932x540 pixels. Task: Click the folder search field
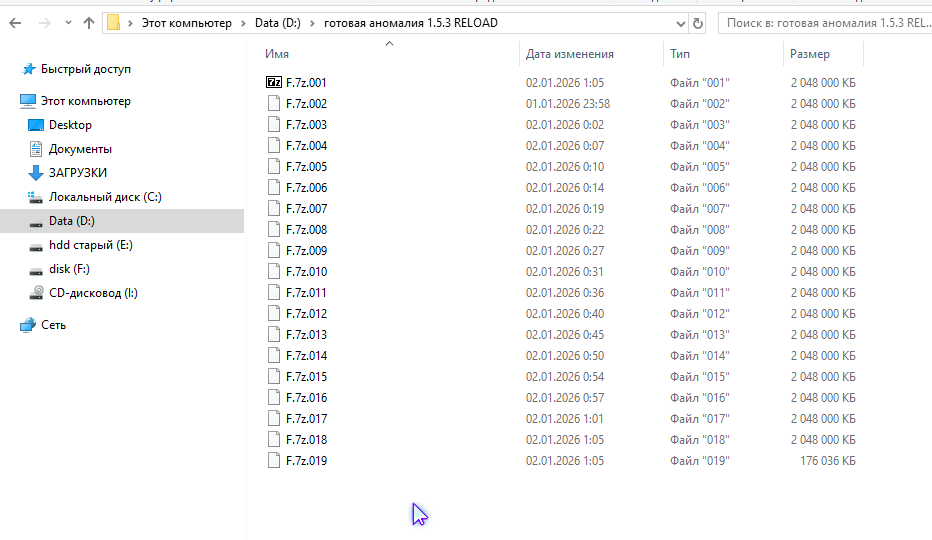(825, 23)
